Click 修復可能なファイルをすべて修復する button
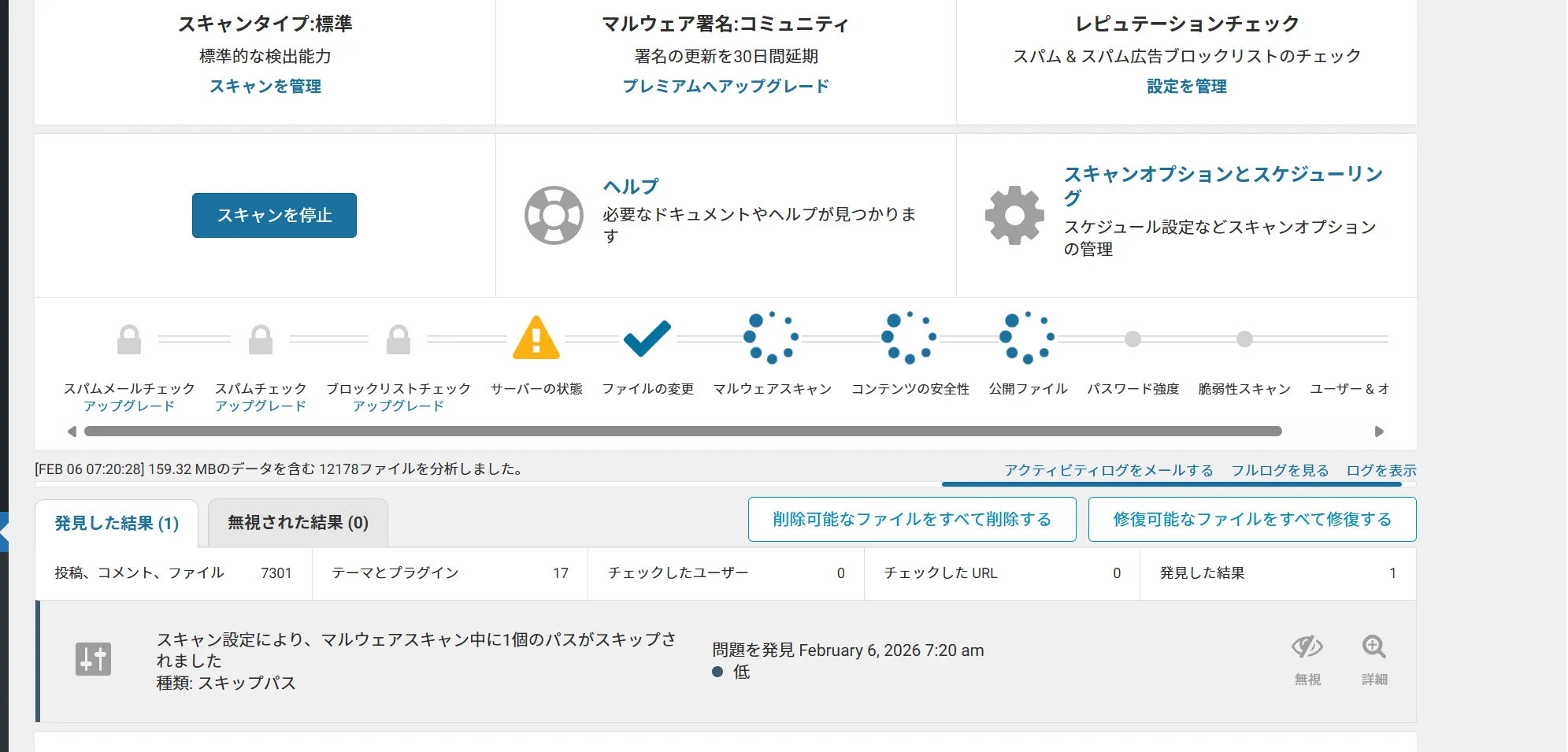 click(1251, 519)
